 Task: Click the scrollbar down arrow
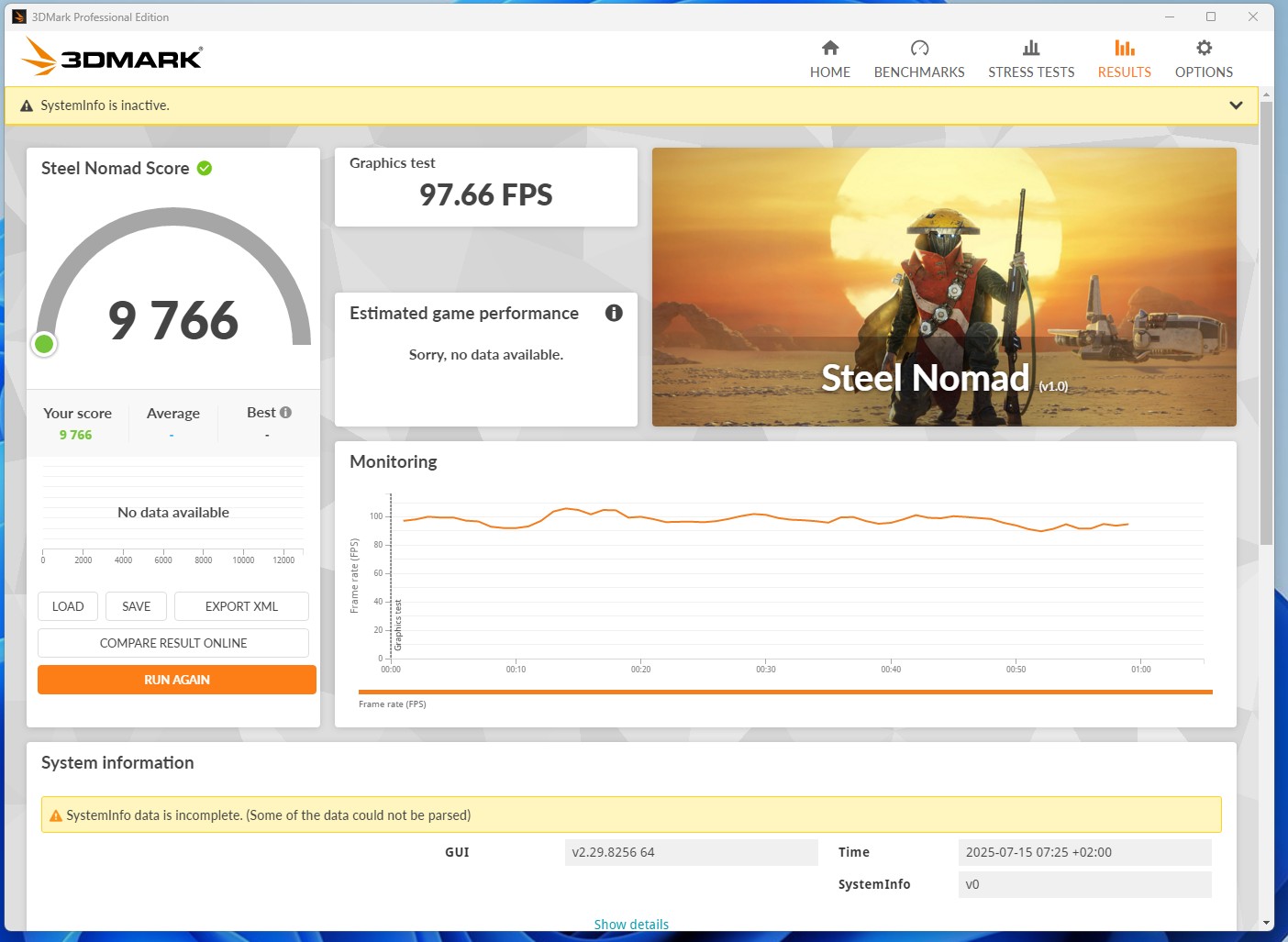[x=1266, y=923]
